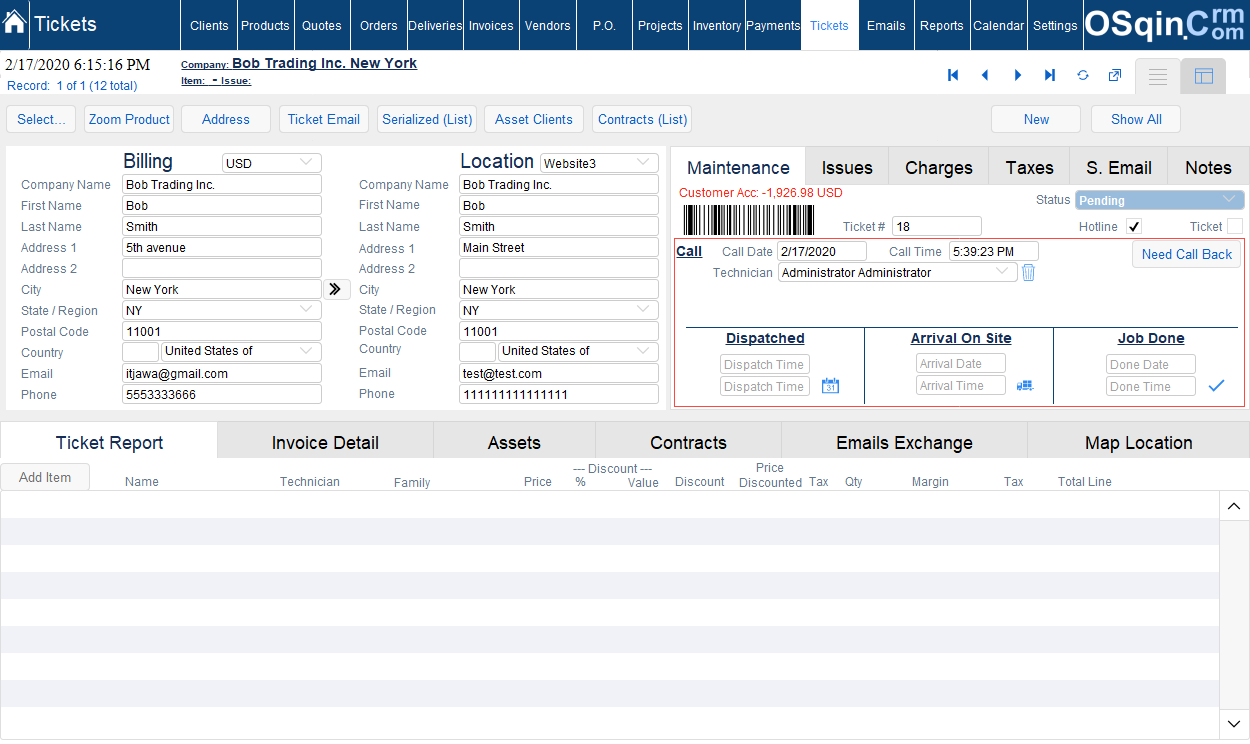This screenshot has width=1250, height=744.
Task: Click the calendar icon under Dispatched
Action: [830, 386]
